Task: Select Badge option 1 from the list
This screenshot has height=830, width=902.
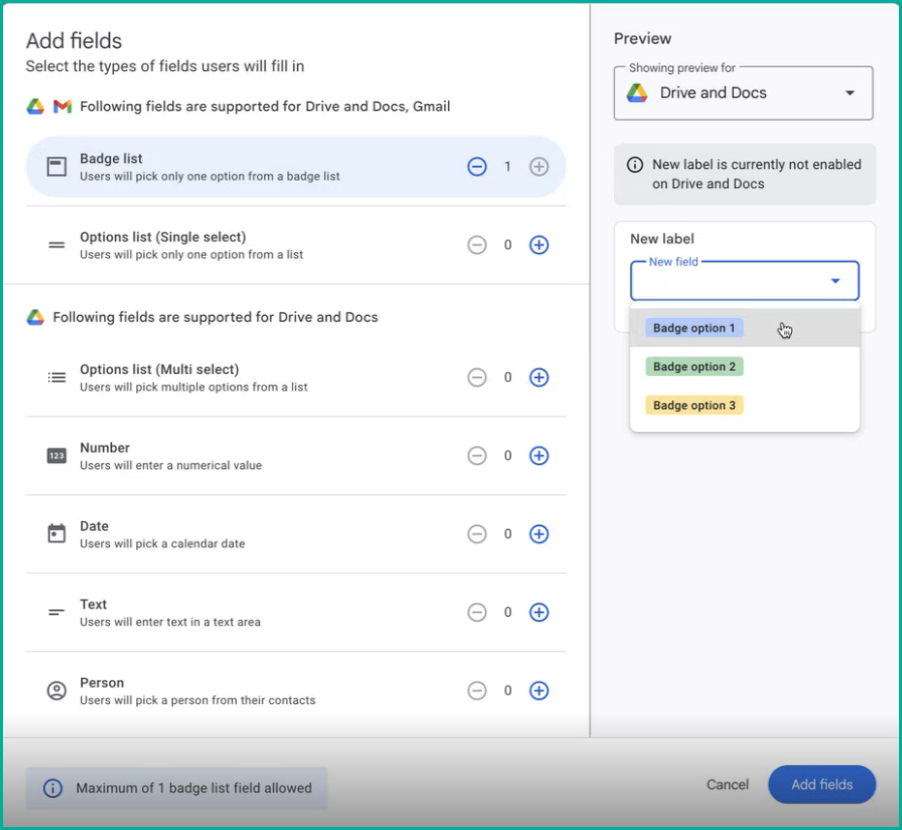Action: (694, 328)
